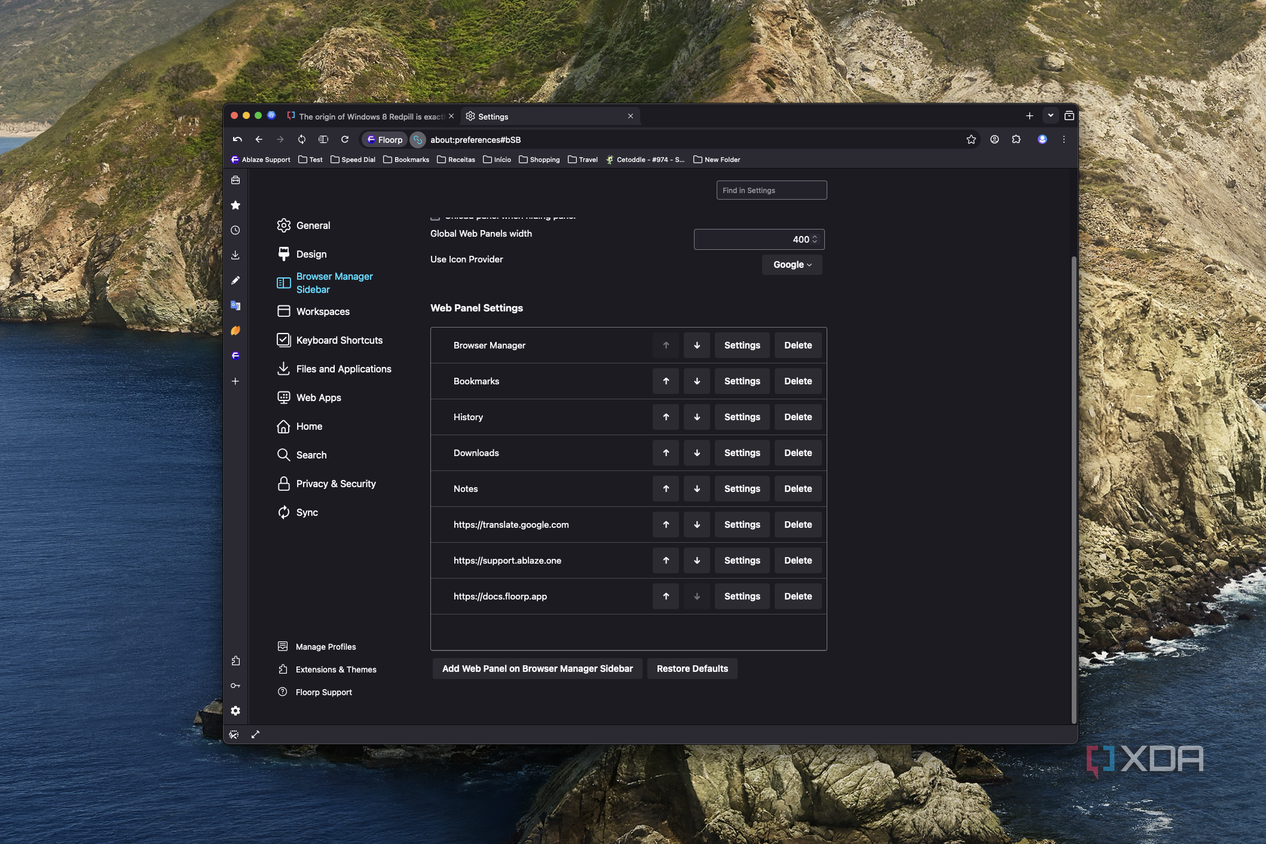Open passwords key icon in sidebar

[235, 685]
